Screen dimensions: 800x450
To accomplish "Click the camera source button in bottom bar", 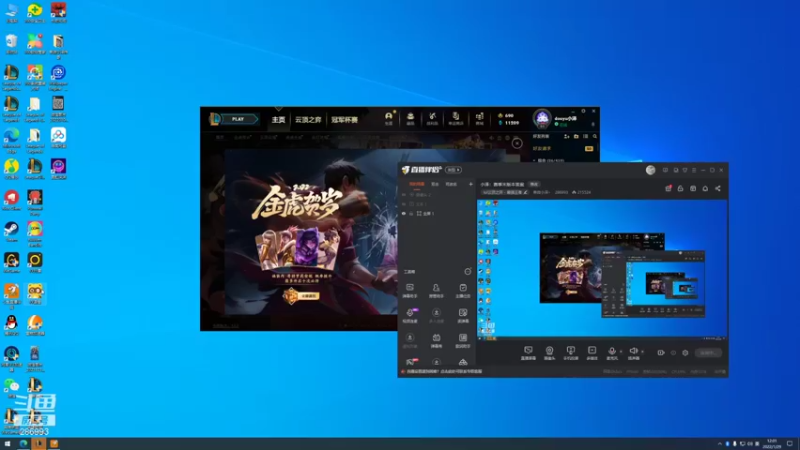I will (549, 353).
